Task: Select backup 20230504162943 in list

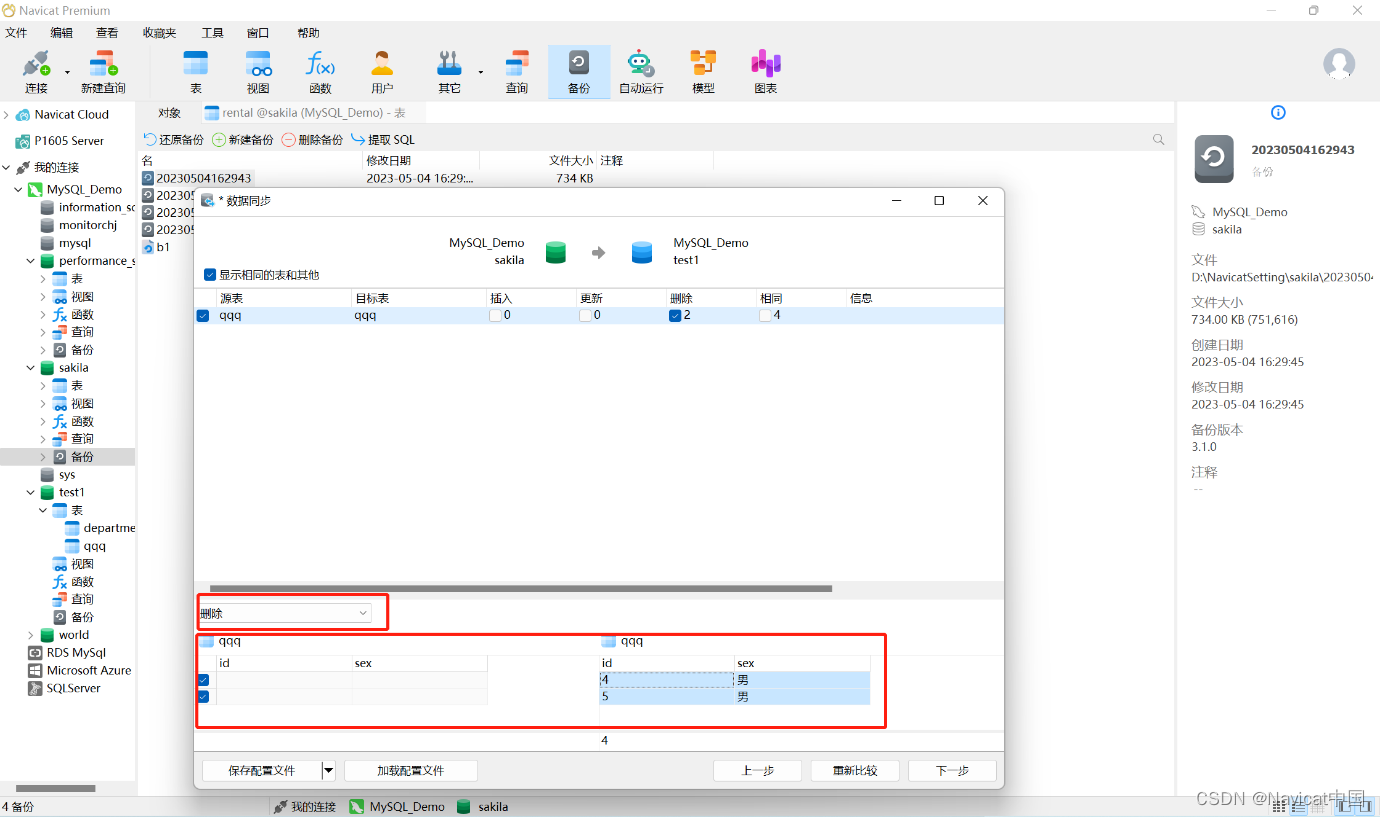Action: pos(196,178)
